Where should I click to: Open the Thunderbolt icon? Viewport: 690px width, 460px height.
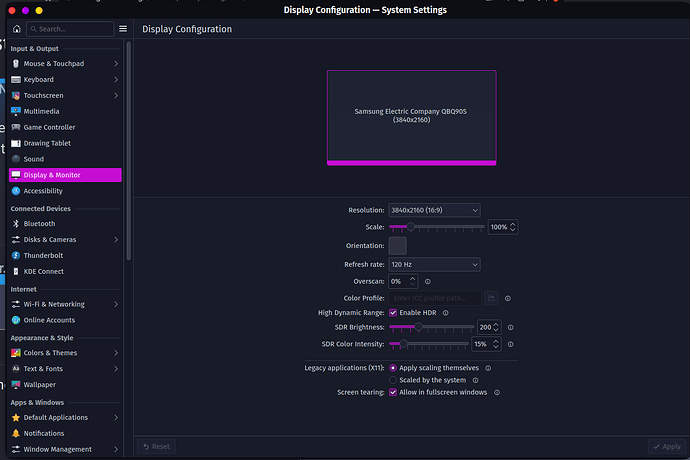click(x=16, y=255)
